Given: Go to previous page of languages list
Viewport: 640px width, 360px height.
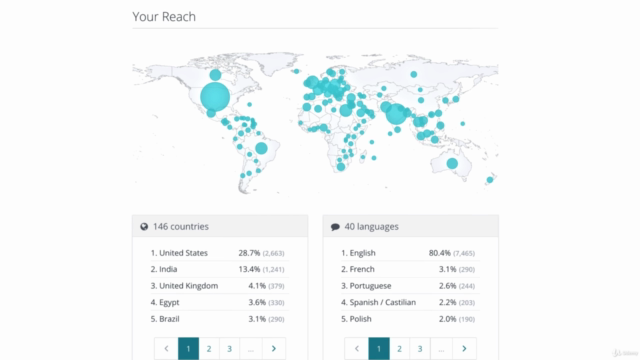Looking at the screenshot, I should [x=357, y=349].
